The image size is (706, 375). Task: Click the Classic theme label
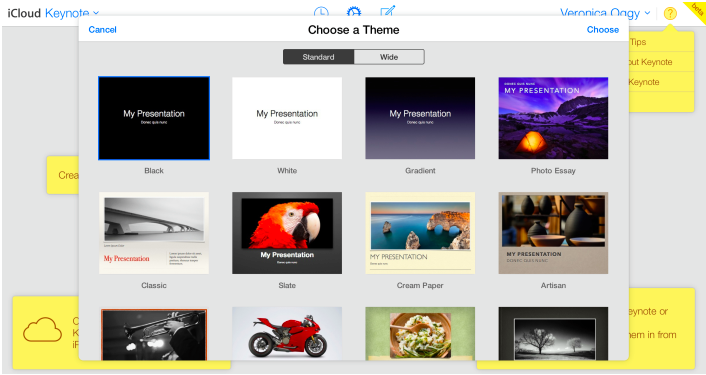(x=154, y=285)
